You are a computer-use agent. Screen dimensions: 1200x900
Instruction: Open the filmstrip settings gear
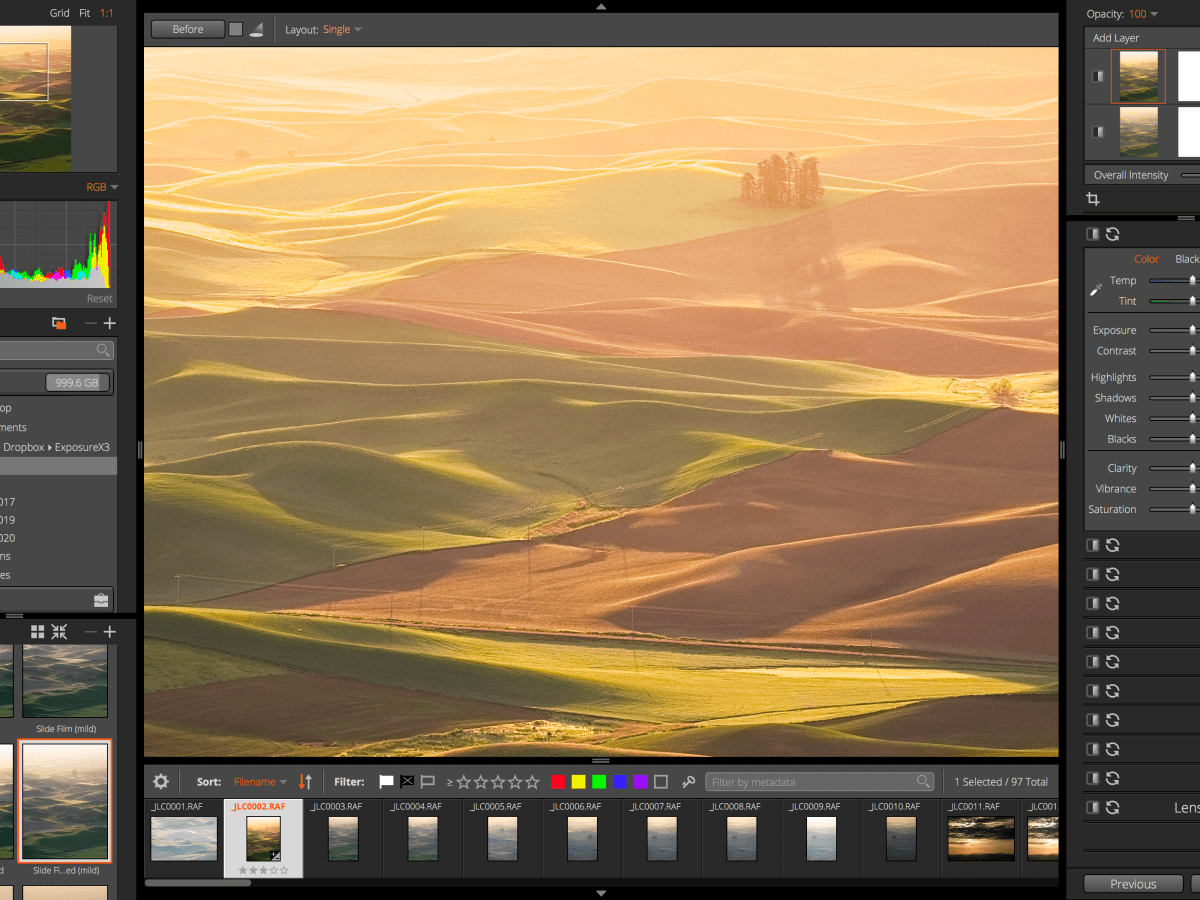pyautogui.click(x=161, y=782)
